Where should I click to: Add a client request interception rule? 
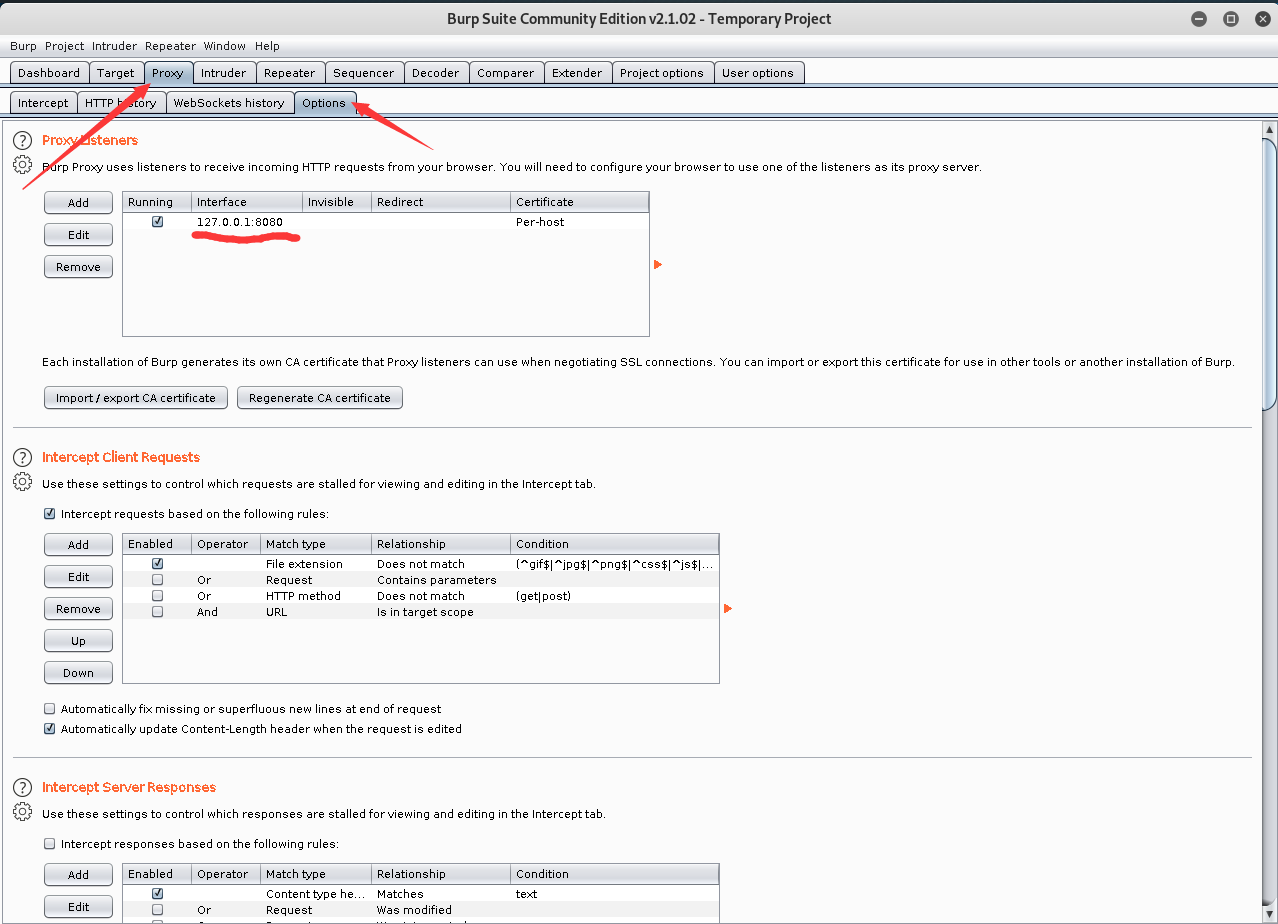click(x=78, y=545)
